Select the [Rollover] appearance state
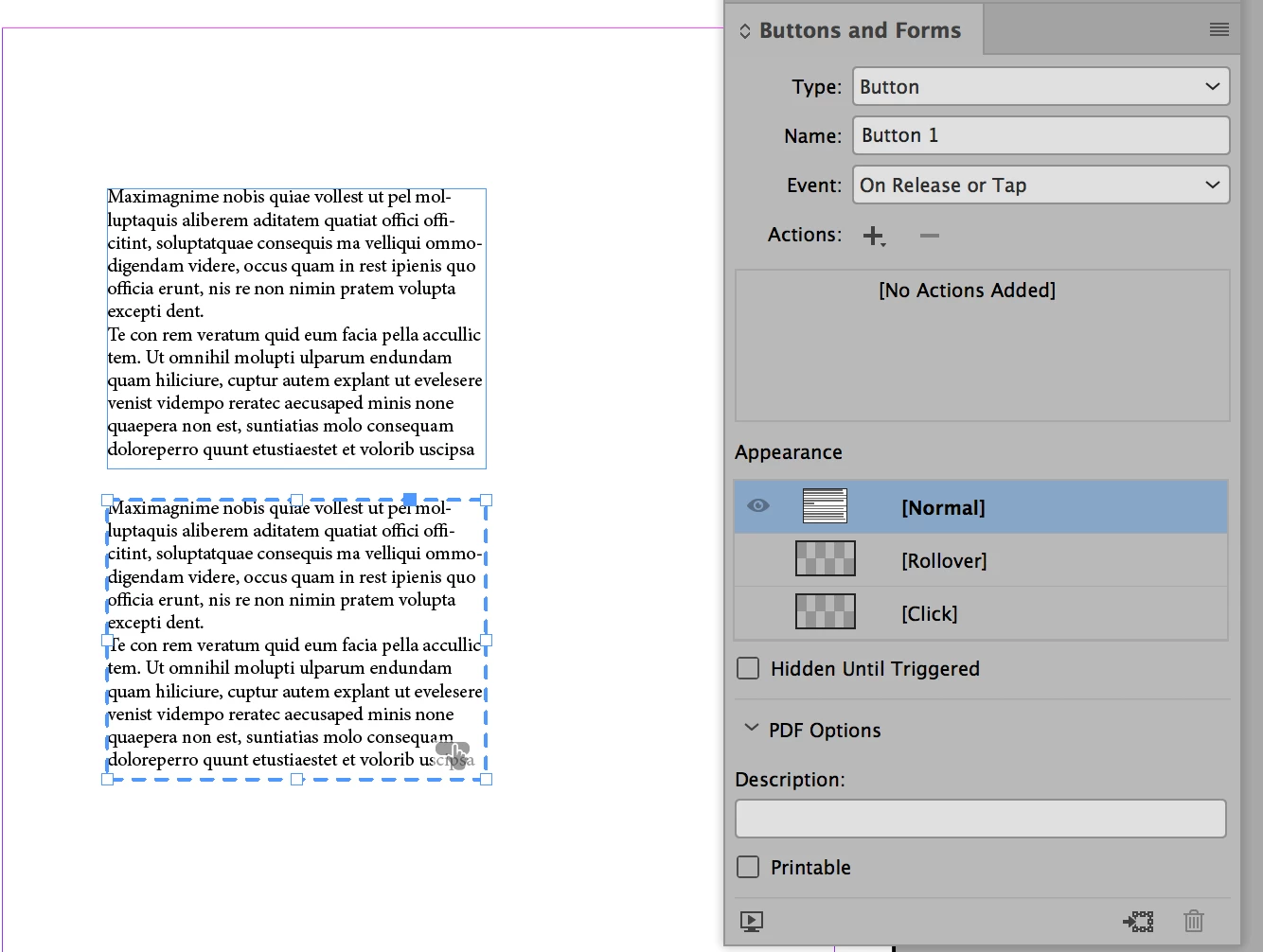The image size is (1263, 952). tap(981, 560)
